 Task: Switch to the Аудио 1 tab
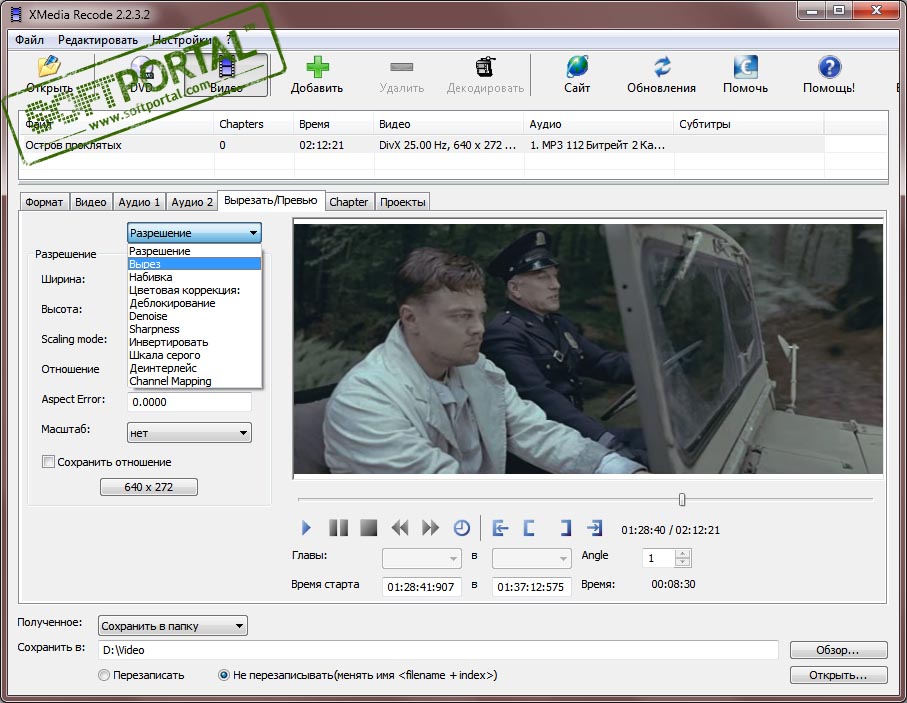pyautogui.click(x=139, y=202)
